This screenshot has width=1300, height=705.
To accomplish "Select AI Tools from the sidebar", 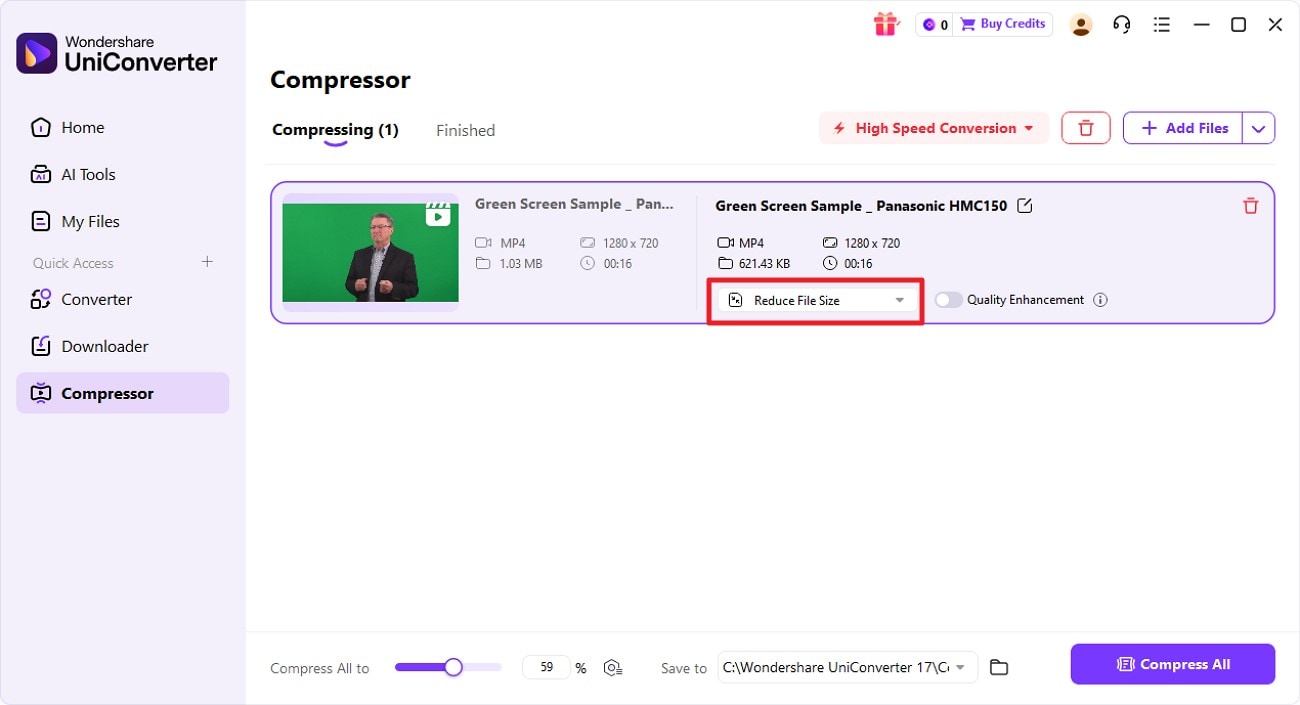I will click(86, 174).
